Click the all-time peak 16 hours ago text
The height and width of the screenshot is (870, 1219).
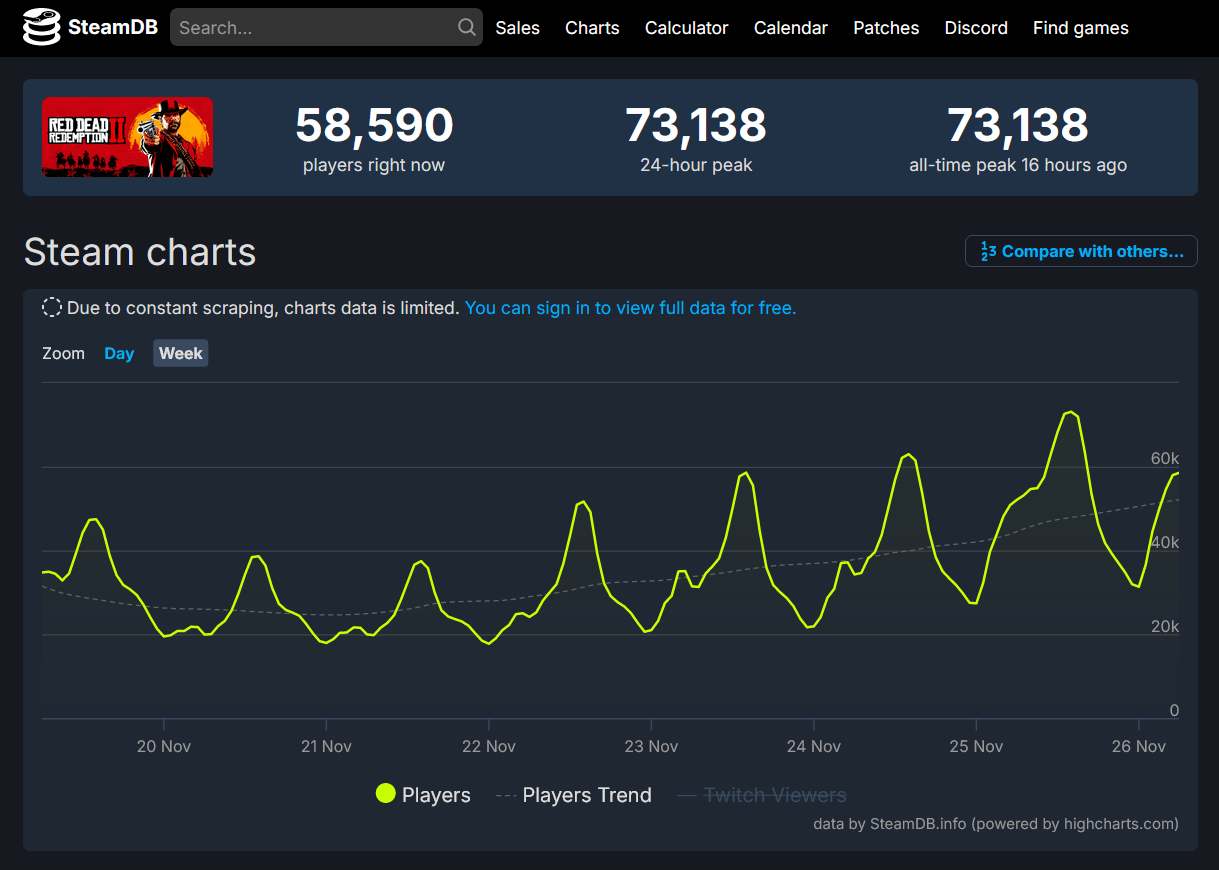(1018, 165)
